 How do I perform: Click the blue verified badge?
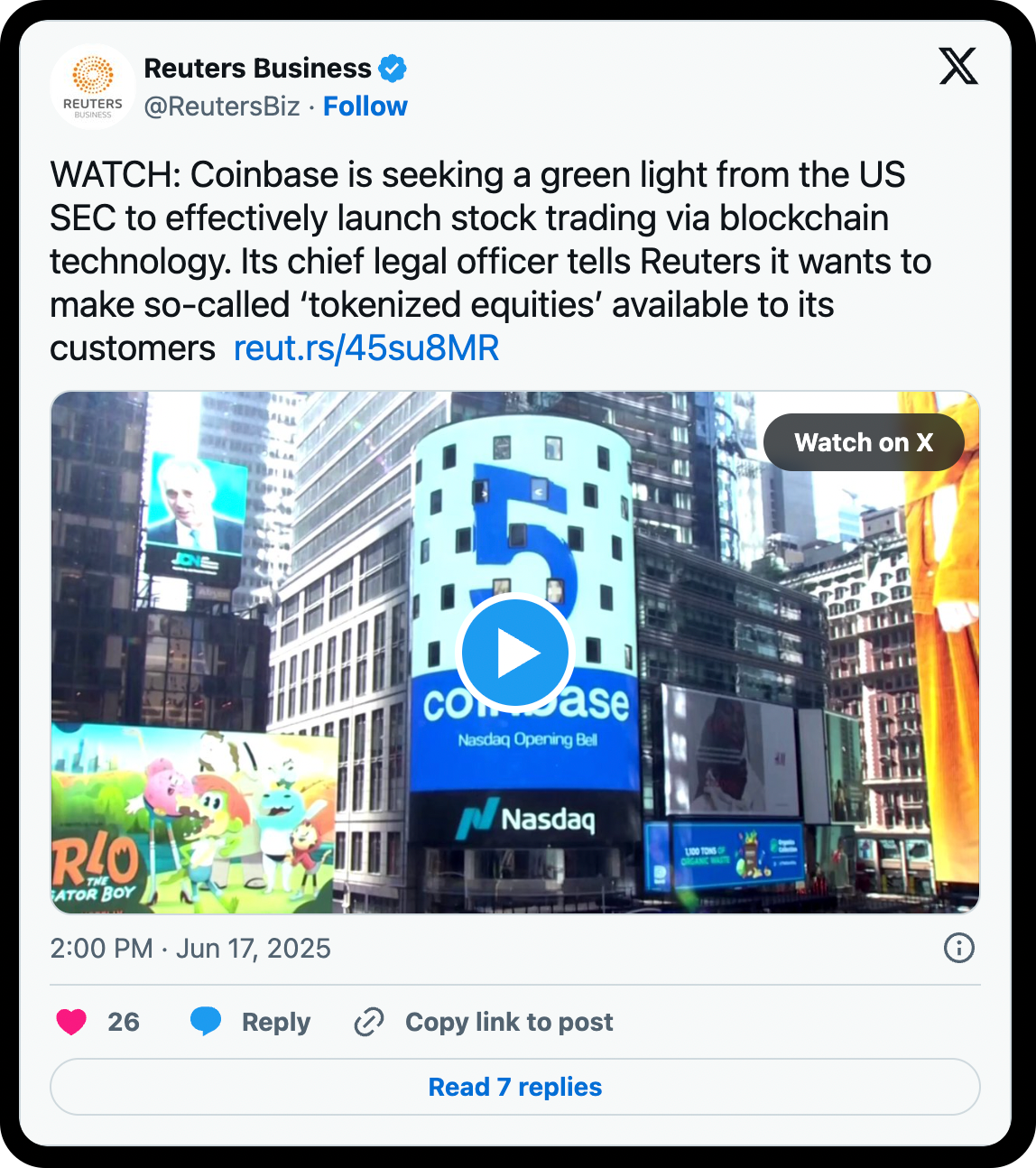click(393, 69)
